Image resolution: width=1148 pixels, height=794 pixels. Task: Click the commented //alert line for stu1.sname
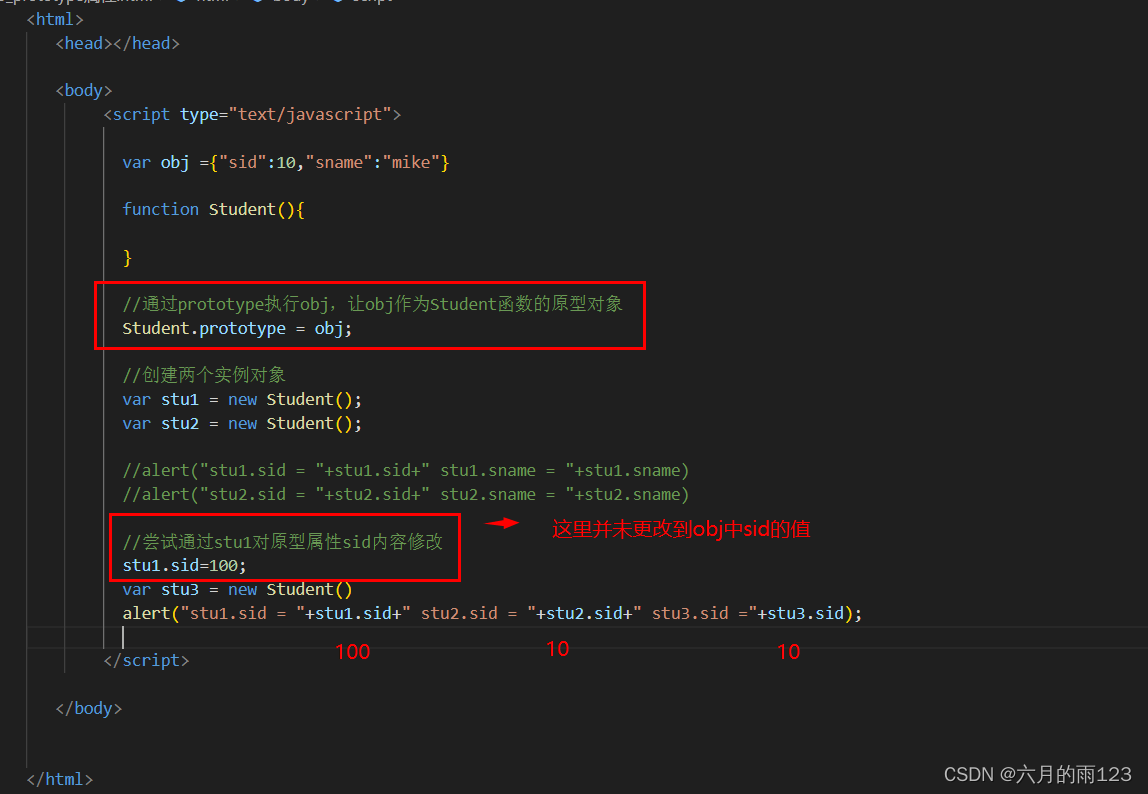tap(406, 471)
